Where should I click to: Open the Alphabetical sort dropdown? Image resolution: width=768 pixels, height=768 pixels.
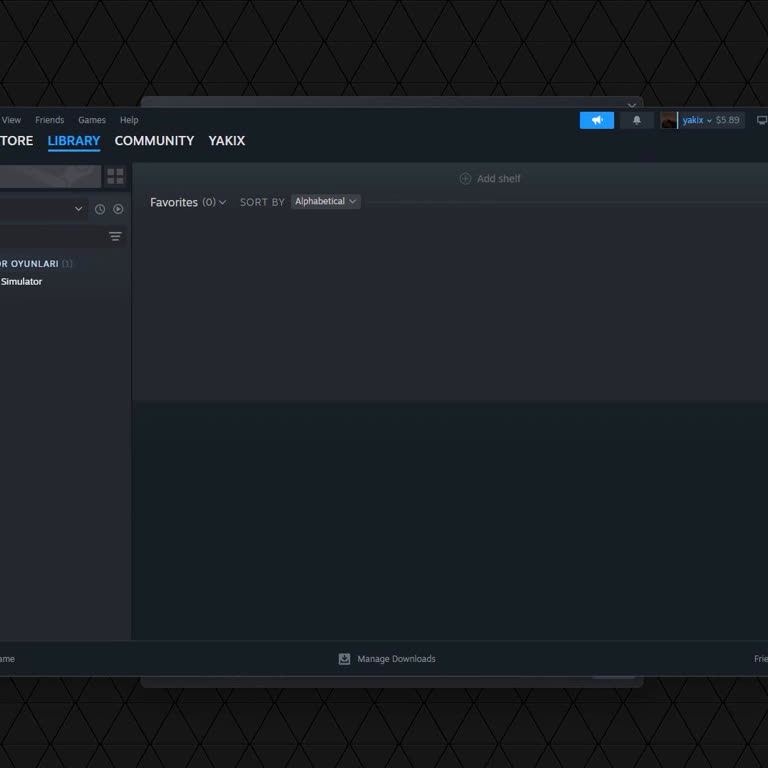326,201
